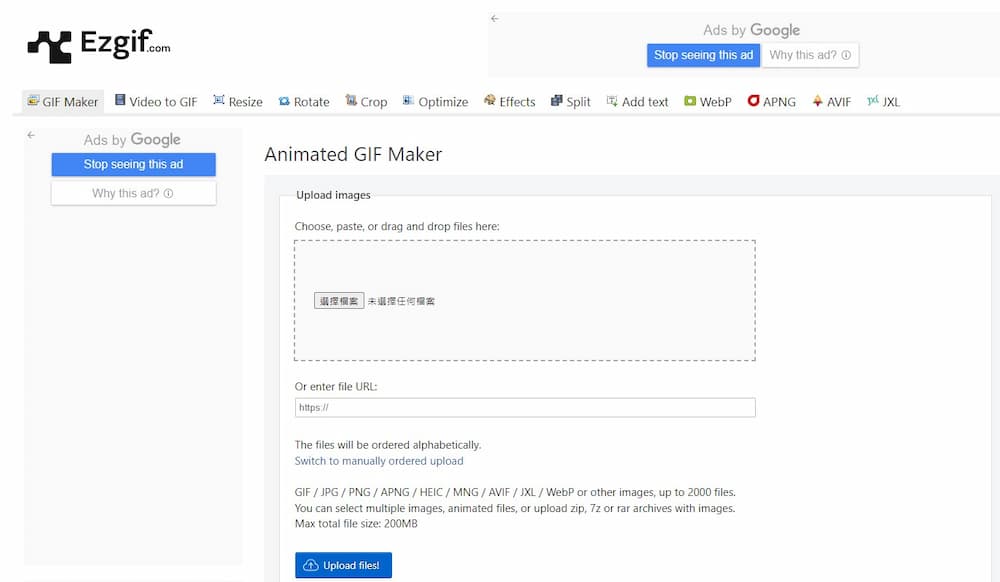Image resolution: width=1000 pixels, height=582 pixels.
Task: Open the APNG menu label
Action: click(x=779, y=102)
